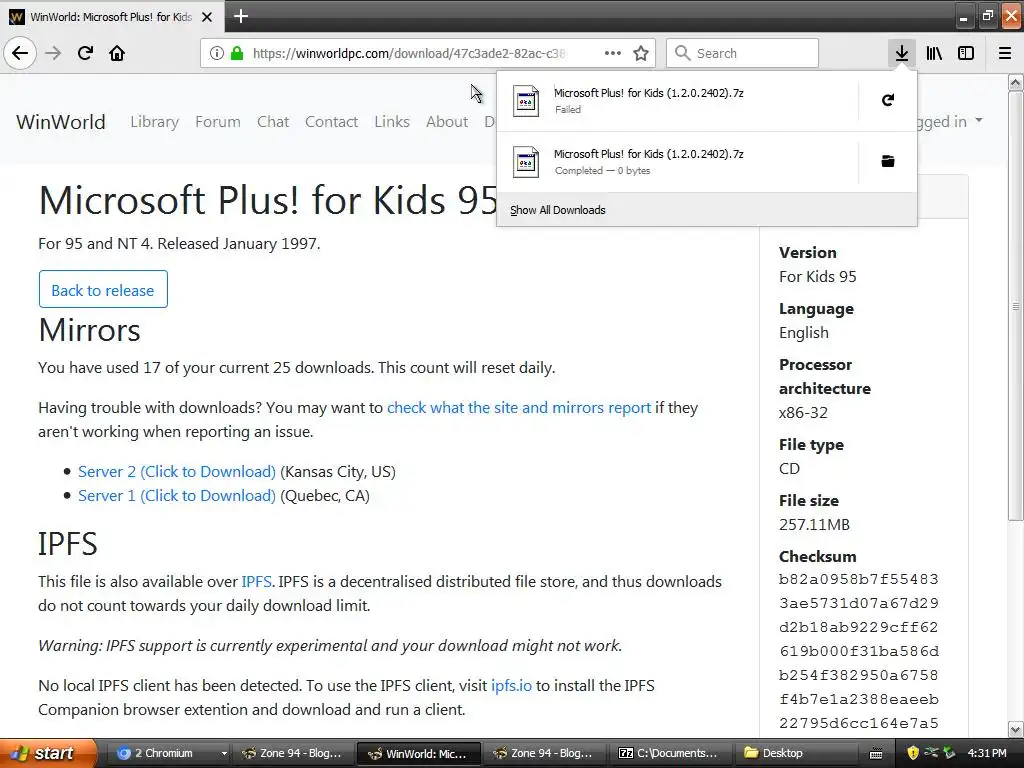Screen dimensions: 1024x768
Task: Click the scrollbar down arrow
Action: click(1016, 729)
